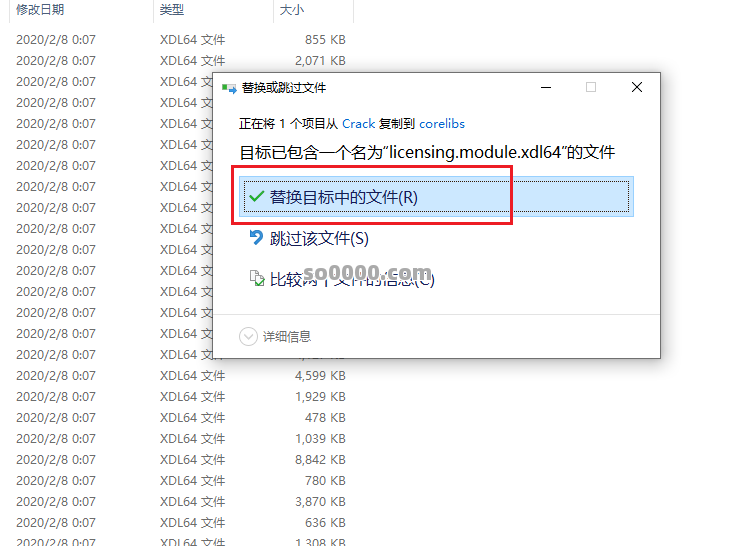Select the 8,842 KB XDL64 file
This screenshot has width=735, height=546.
[x=180, y=460]
